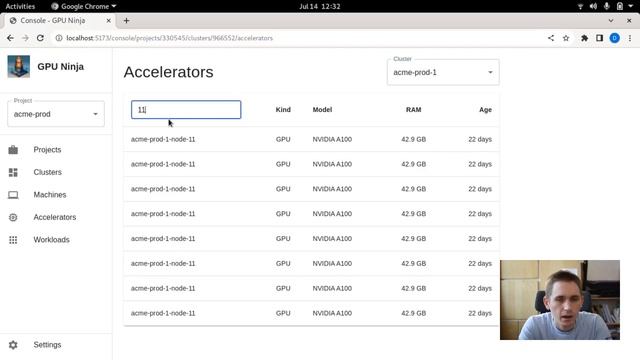Close the Console - GPU Ninja tab
Viewport: 640px width, 360px height.
point(109,20)
